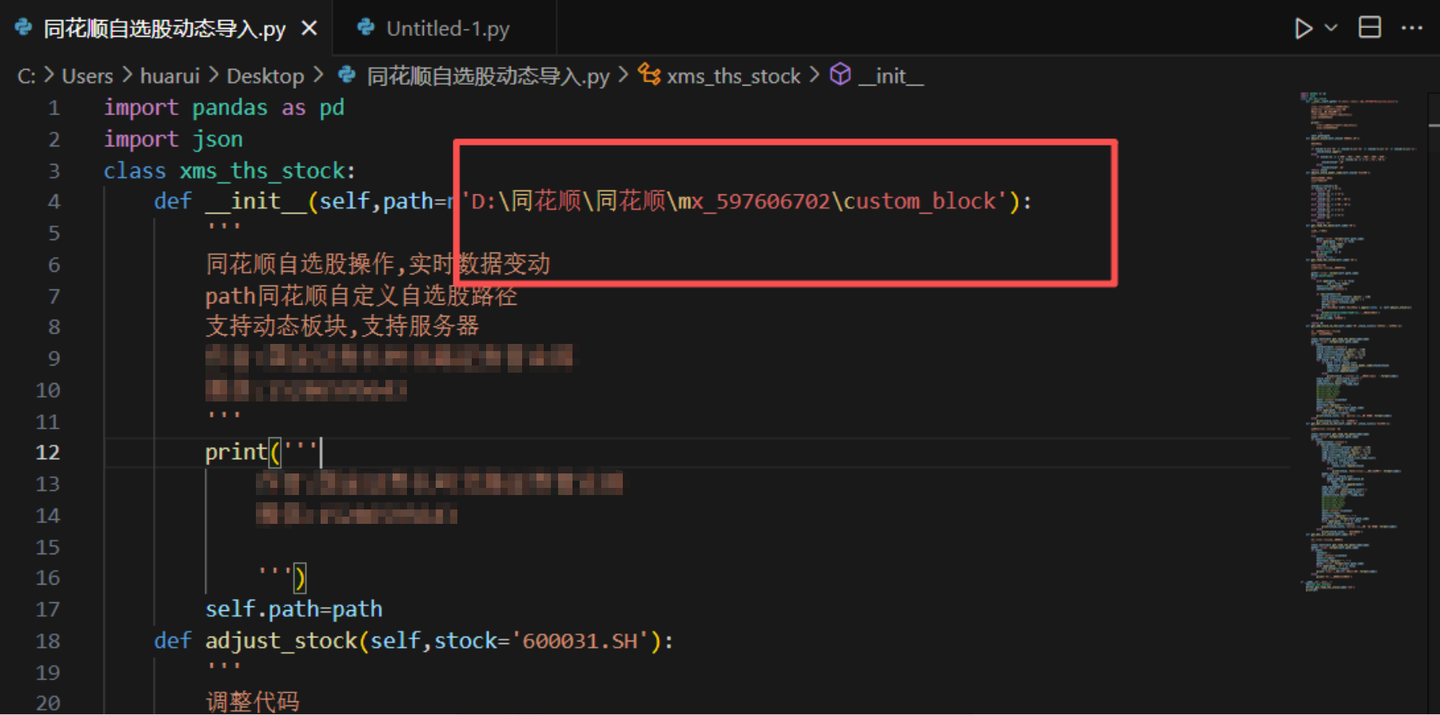This screenshot has width=1440, height=715.
Task: Close the 同花顺自选股动态导入.py tab
Action: click(x=309, y=29)
